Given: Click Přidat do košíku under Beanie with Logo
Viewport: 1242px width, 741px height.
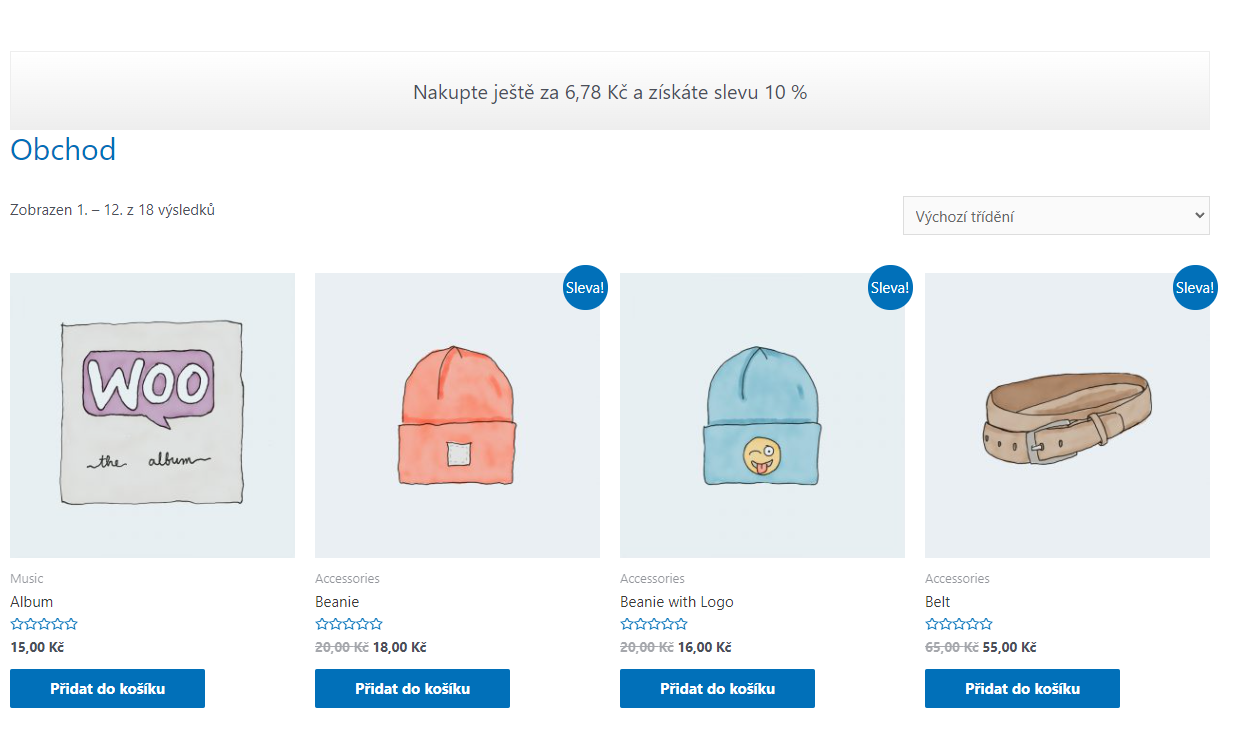Looking at the screenshot, I should pos(717,689).
